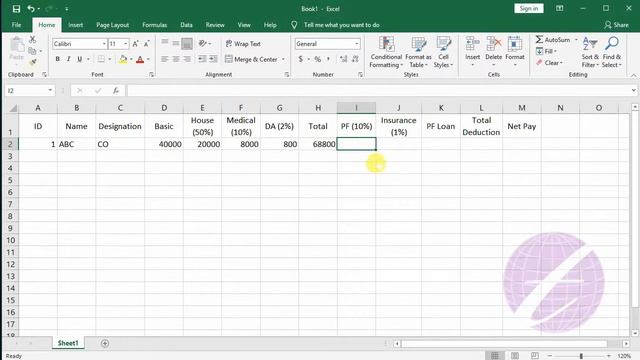Increase font size with the larger A icon
The width and height of the screenshot is (640, 360).
136,44
